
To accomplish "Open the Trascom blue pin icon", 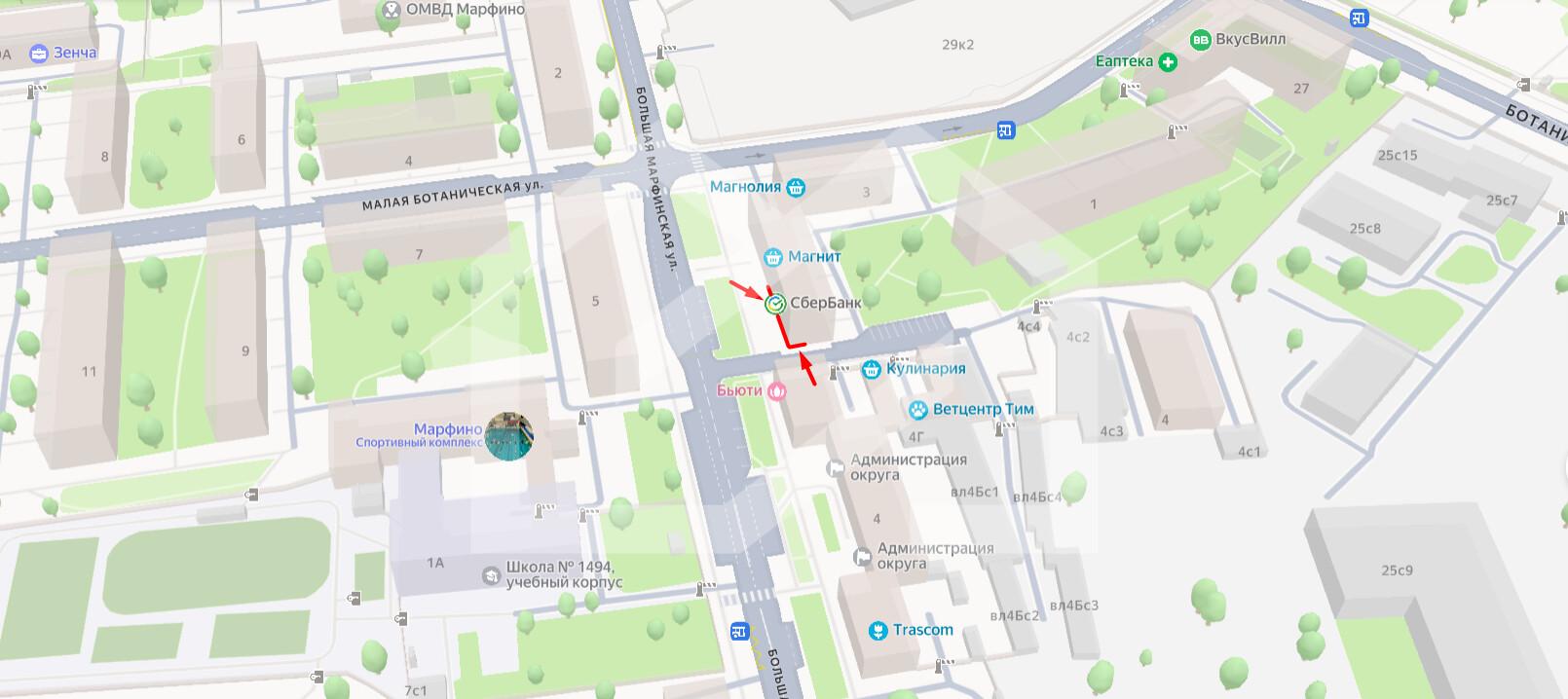I will [878, 630].
